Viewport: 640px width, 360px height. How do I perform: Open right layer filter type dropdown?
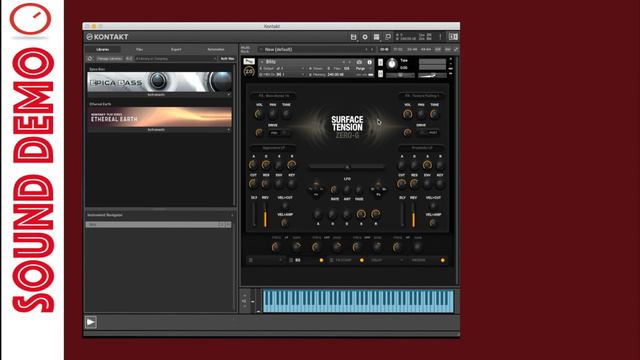pos(422,148)
